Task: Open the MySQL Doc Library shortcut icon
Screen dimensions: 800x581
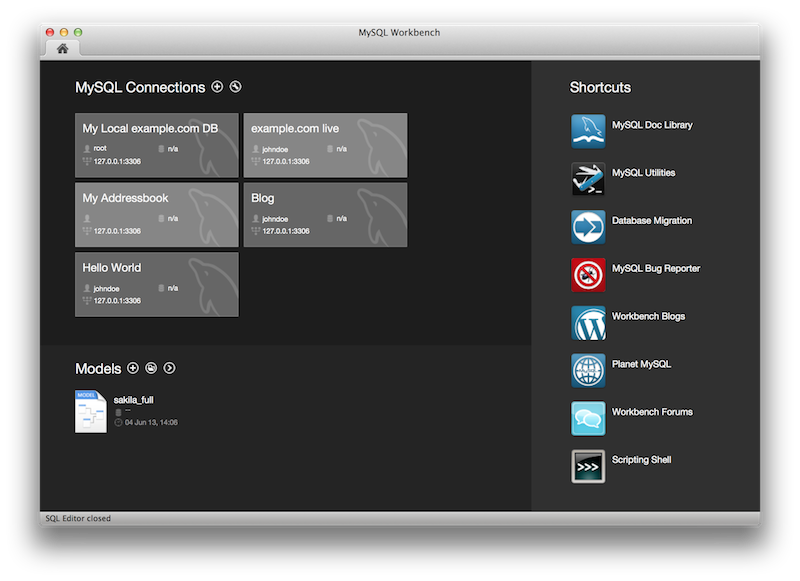Action: coord(588,131)
